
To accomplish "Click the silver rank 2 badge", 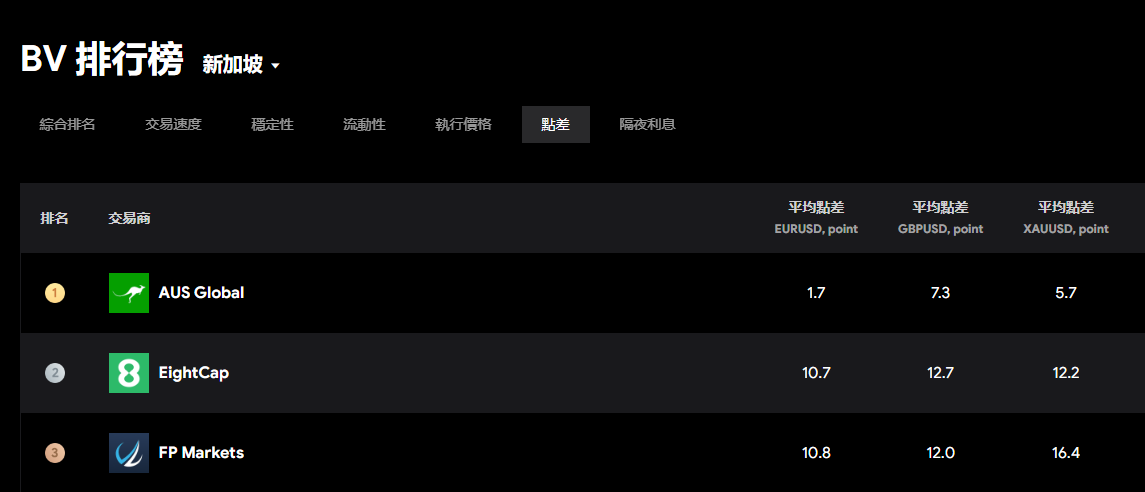I will click(x=55, y=373).
